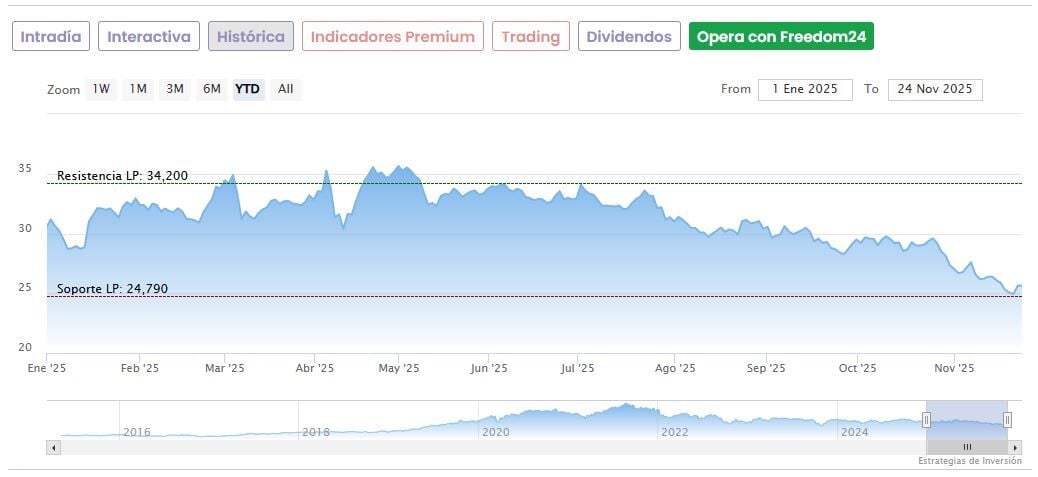Go to the Trading tab
This screenshot has height=477, width=1038.
[531, 37]
